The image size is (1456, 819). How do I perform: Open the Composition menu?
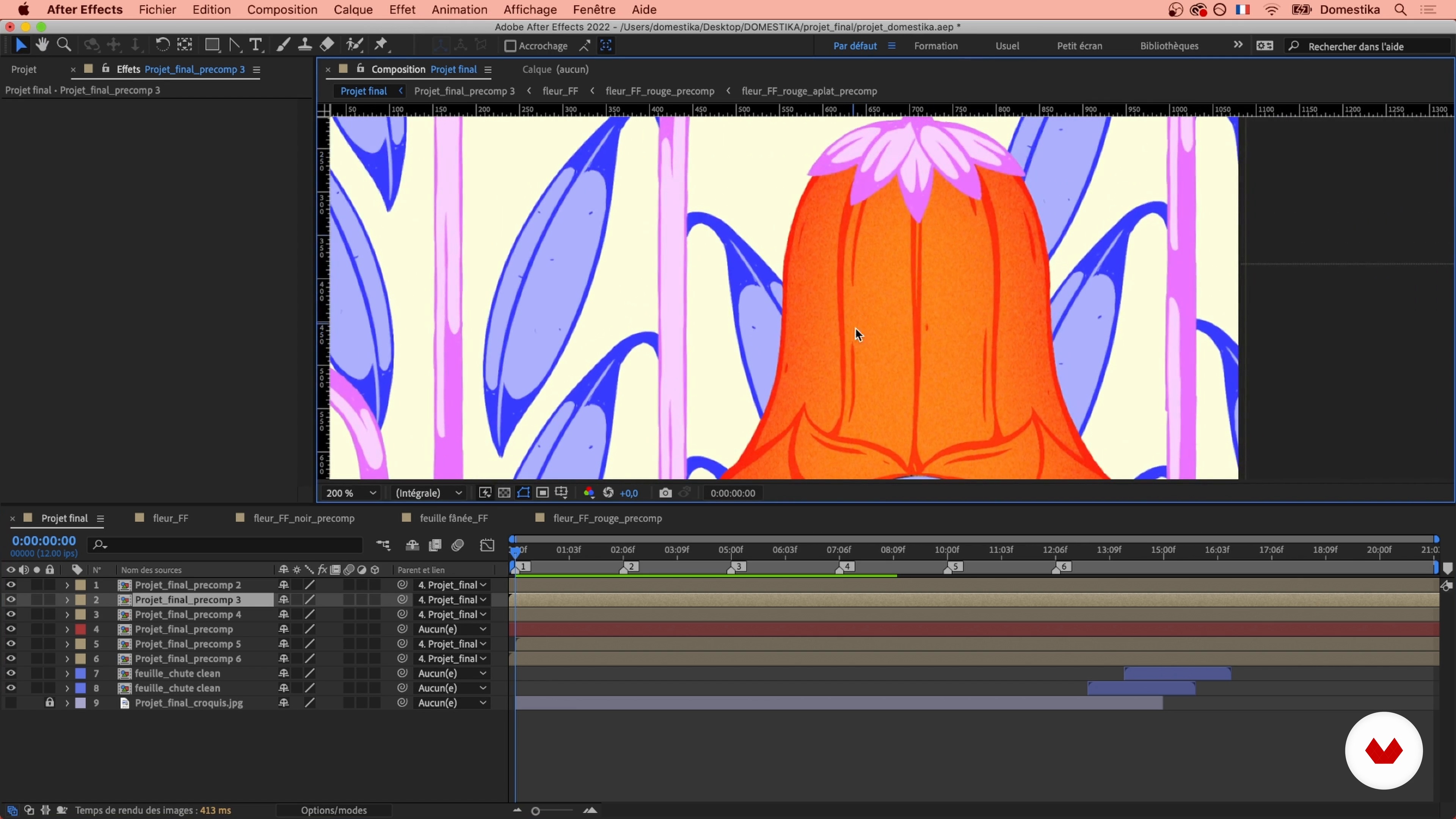pyautogui.click(x=282, y=9)
